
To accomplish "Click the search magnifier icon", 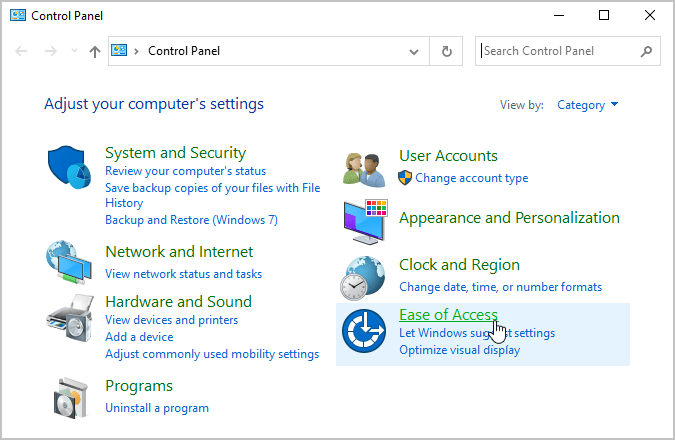I will pos(646,51).
